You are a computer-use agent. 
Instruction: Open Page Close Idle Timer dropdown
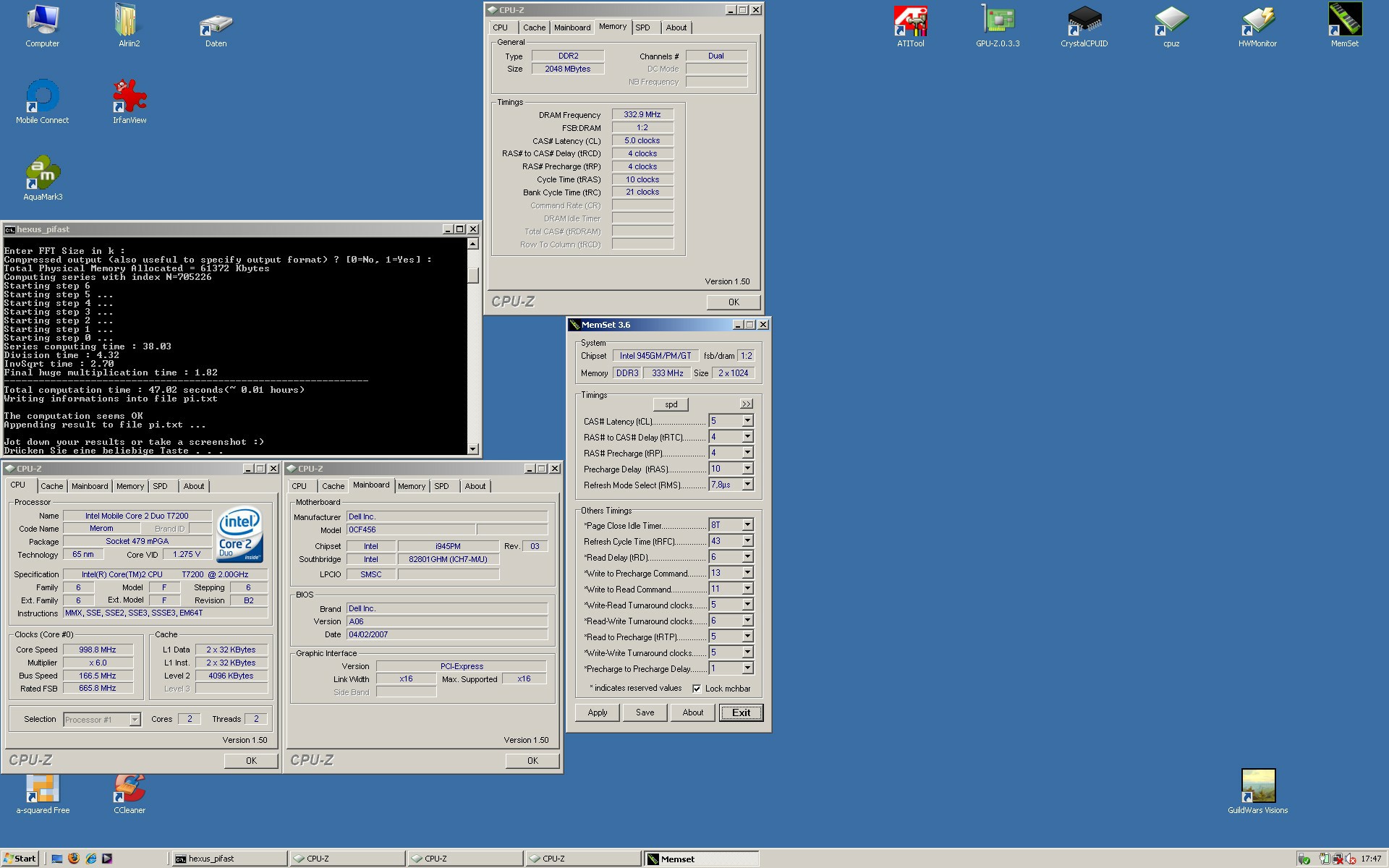pyautogui.click(x=747, y=525)
